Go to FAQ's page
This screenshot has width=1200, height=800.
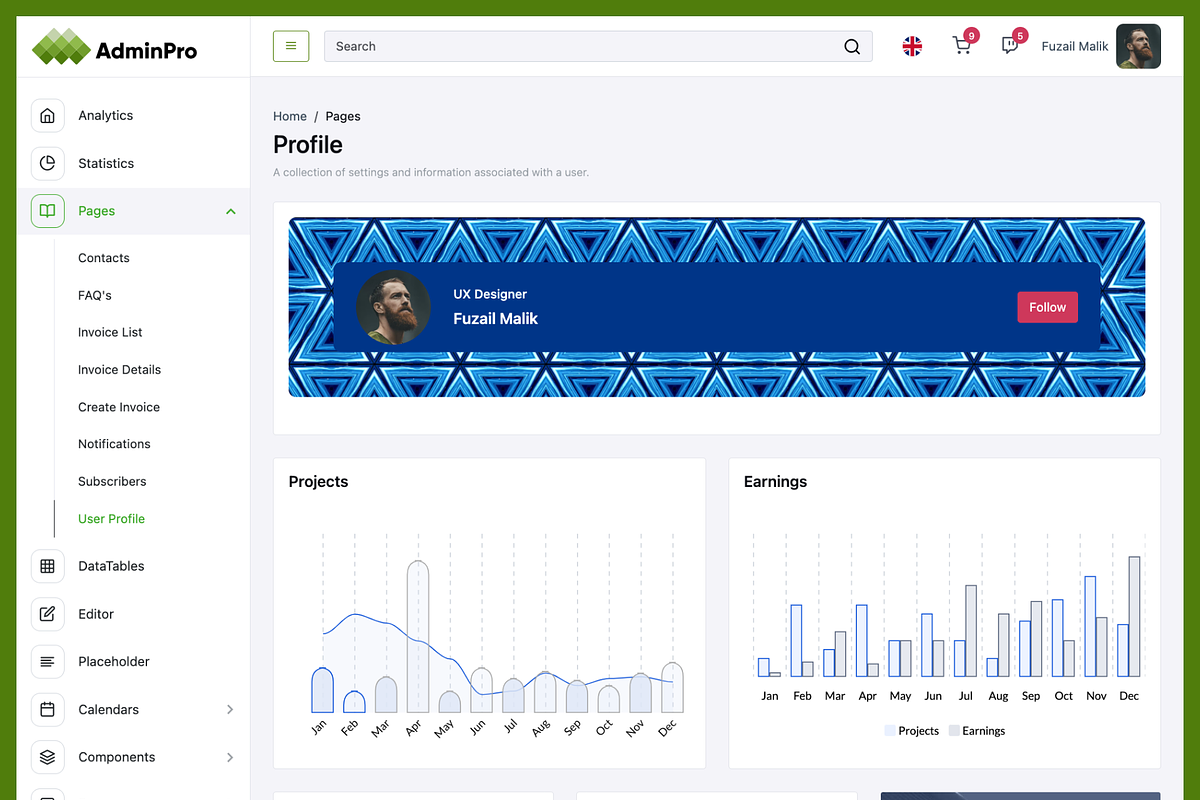pos(95,295)
